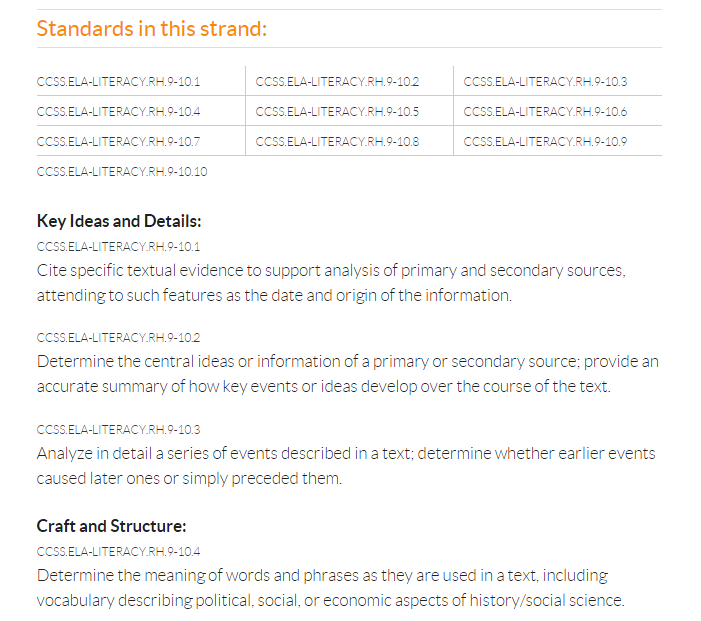Click the 'Key Ideas and Details:' heading
701x621 pixels.
(x=119, y=221)
